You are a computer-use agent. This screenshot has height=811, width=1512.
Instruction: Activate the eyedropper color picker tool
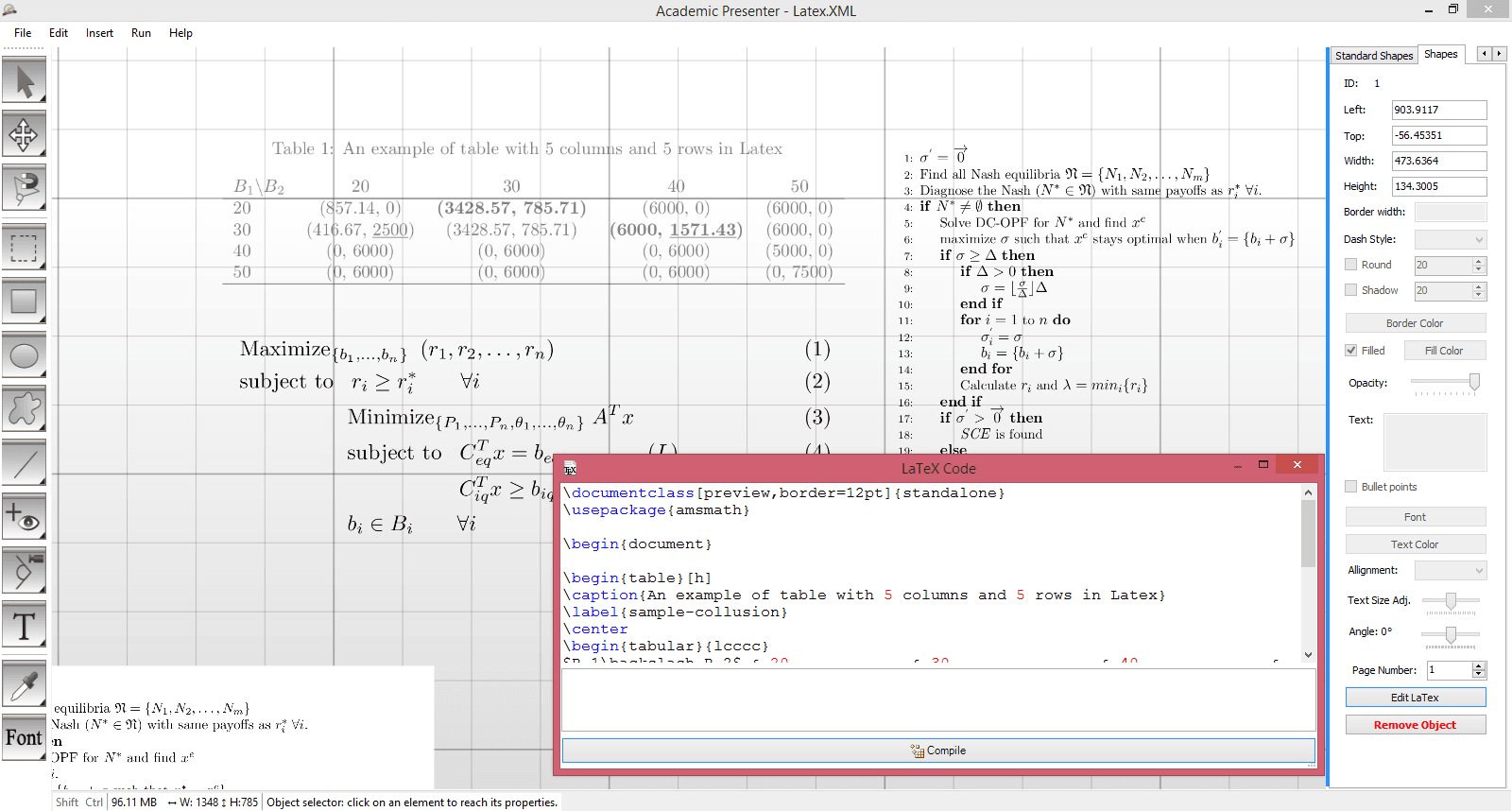pyautogui.click(x=25, y=683)
